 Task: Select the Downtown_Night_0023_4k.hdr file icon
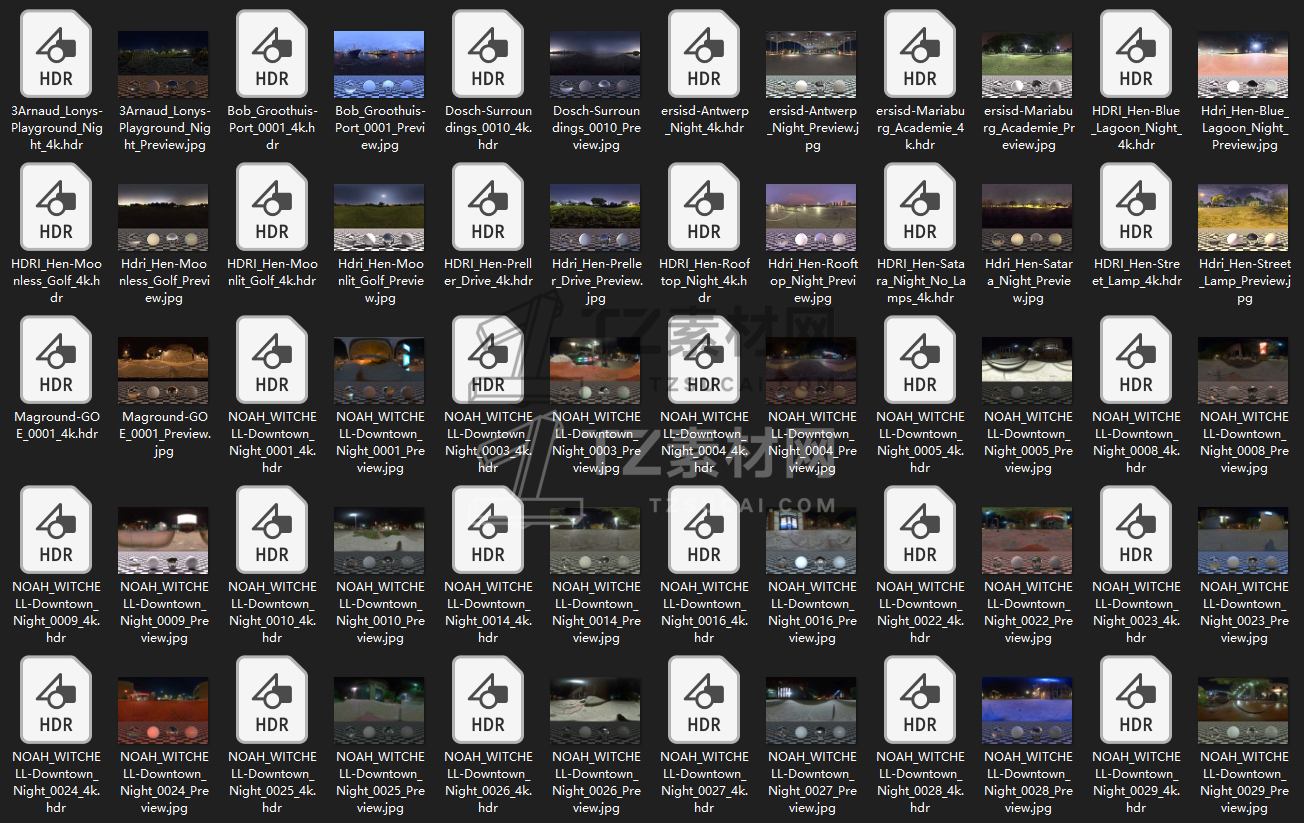(1136, 530)
